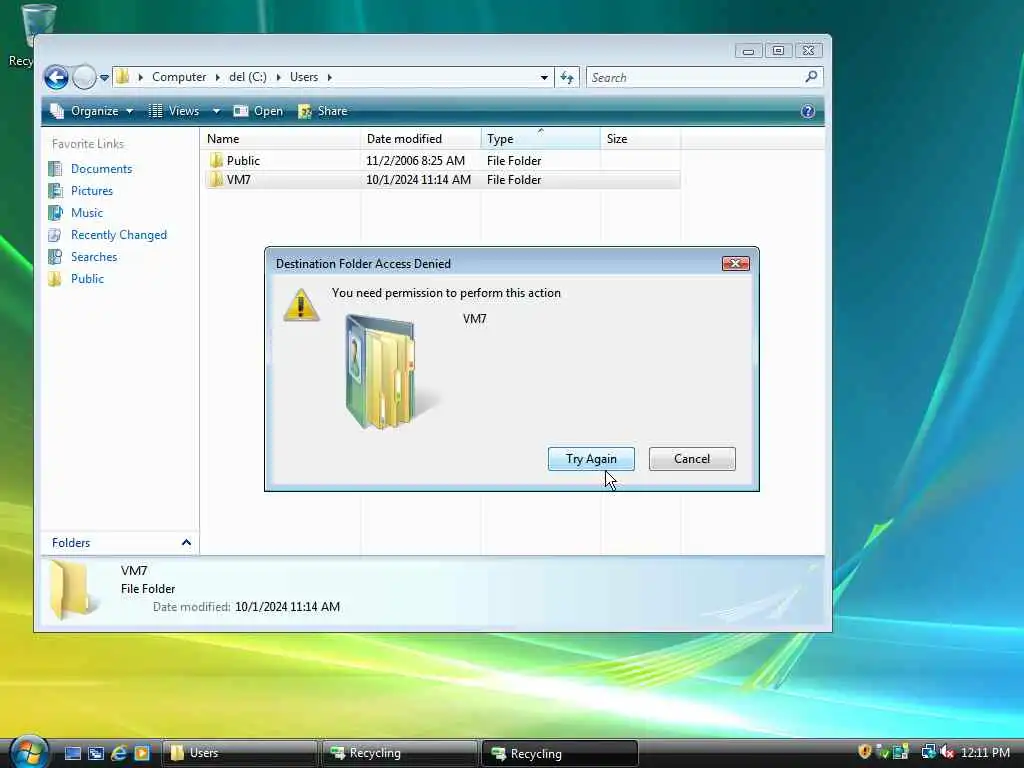Open the address bar history dropdown
Image resolution: width=1024 pixels, height=768 pixels.
click(544, 78)
